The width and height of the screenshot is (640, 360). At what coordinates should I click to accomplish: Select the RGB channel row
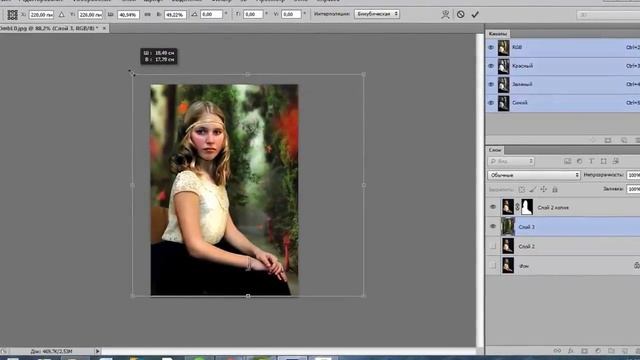point(563,47)
